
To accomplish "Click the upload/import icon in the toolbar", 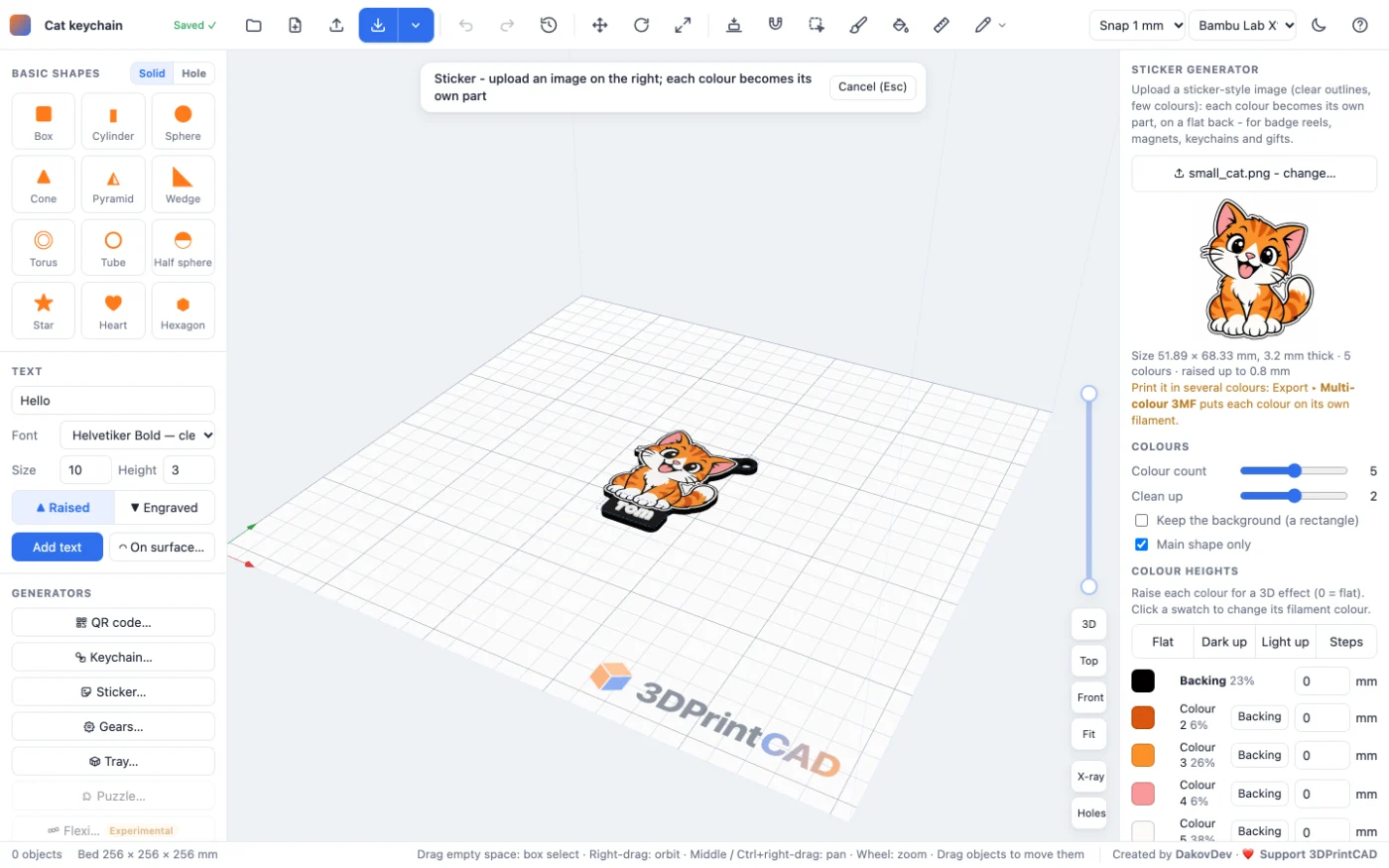I will 336,25.
